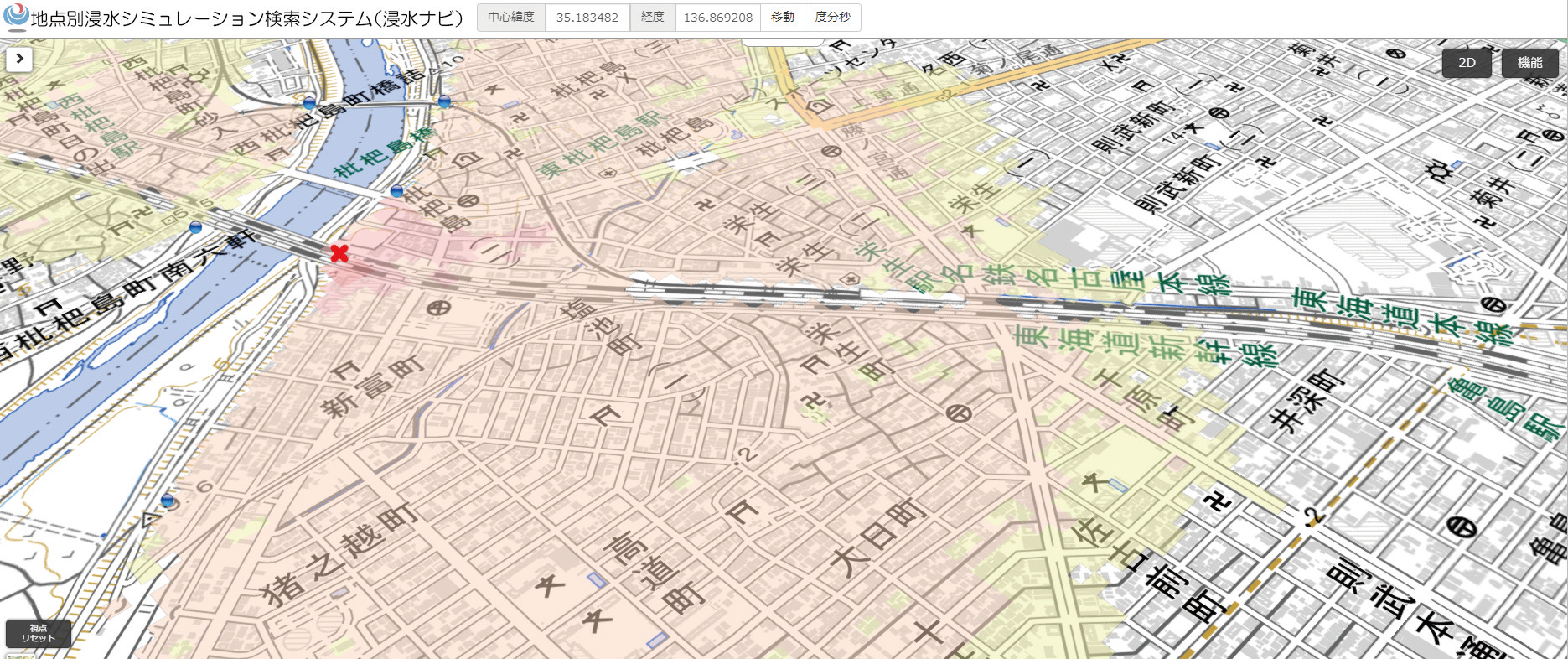
Task: Click the 中心緯度 latitude input field
Action: click(587, 18)
